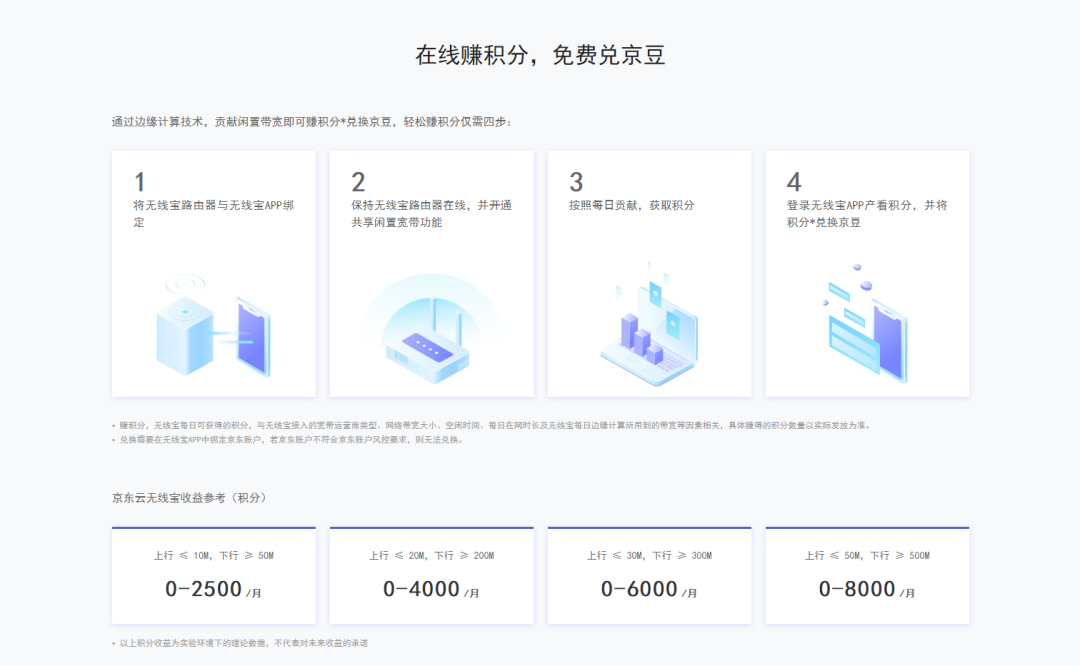Click step number 3
Image resolution: width=1080 pixels, height=666 pixels.
pyautogui.click(x=577, y=183)
